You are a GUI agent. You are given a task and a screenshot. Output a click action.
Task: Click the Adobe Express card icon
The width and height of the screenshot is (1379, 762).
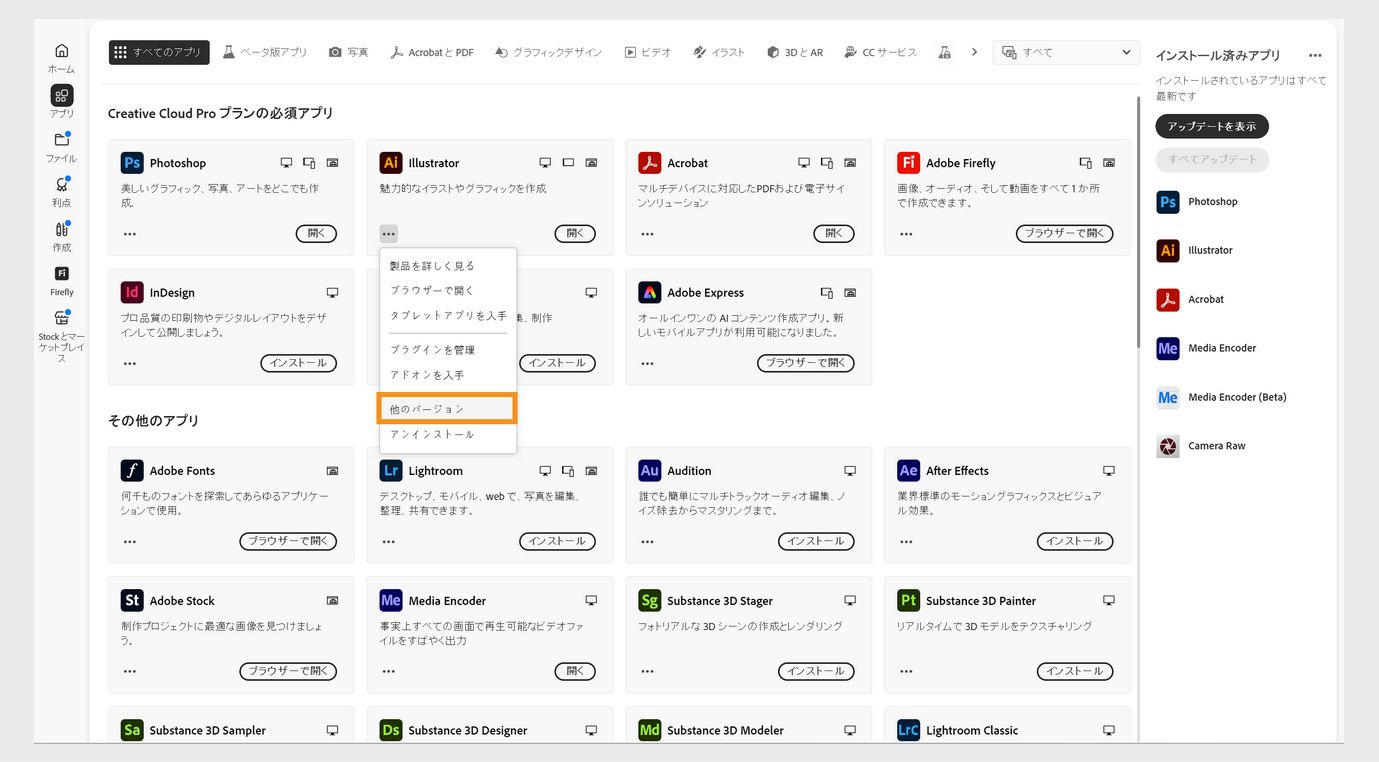pyautogui.click(x=650, y=293)
